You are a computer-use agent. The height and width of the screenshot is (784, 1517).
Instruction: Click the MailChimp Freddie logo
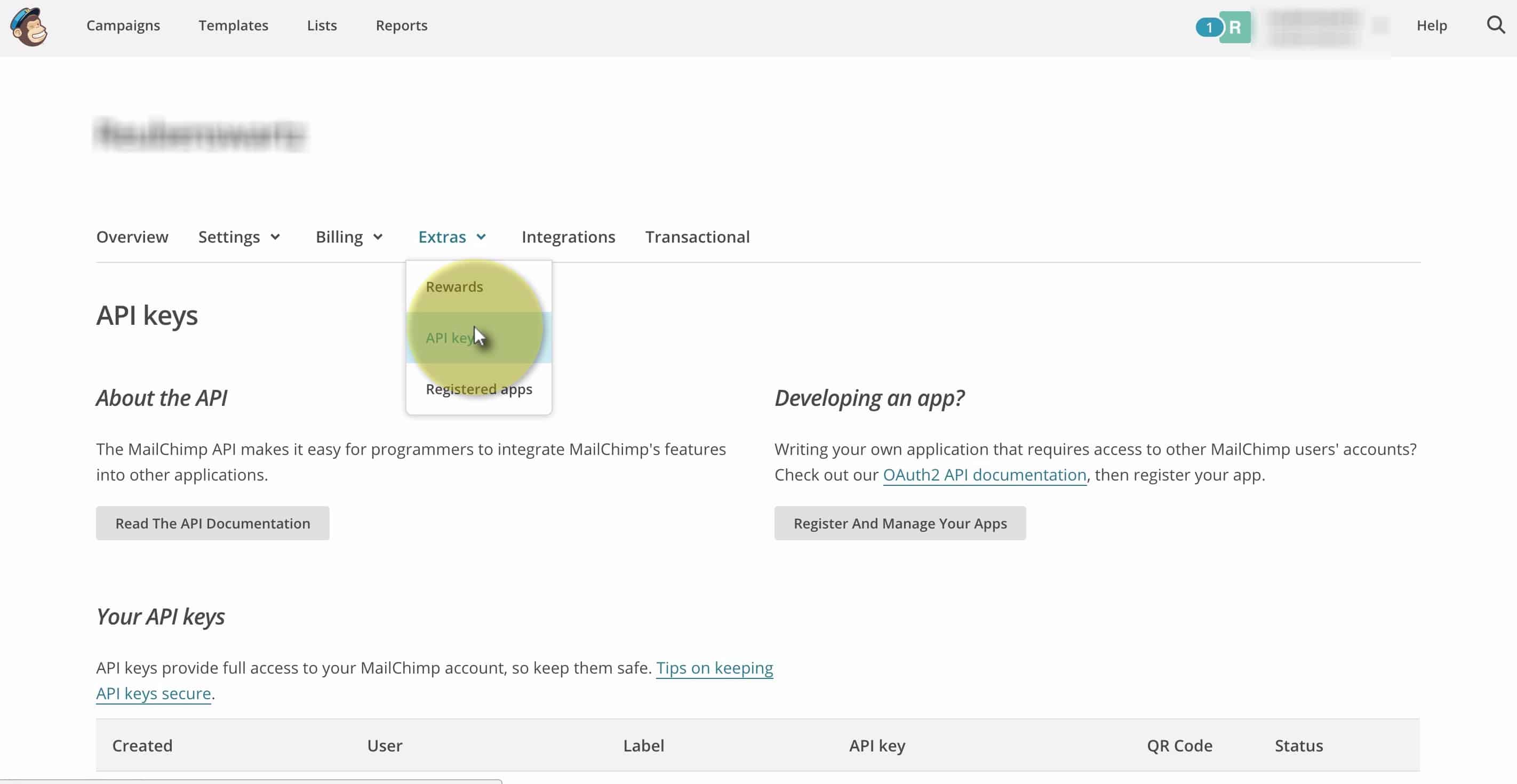(x=28, y=27)
